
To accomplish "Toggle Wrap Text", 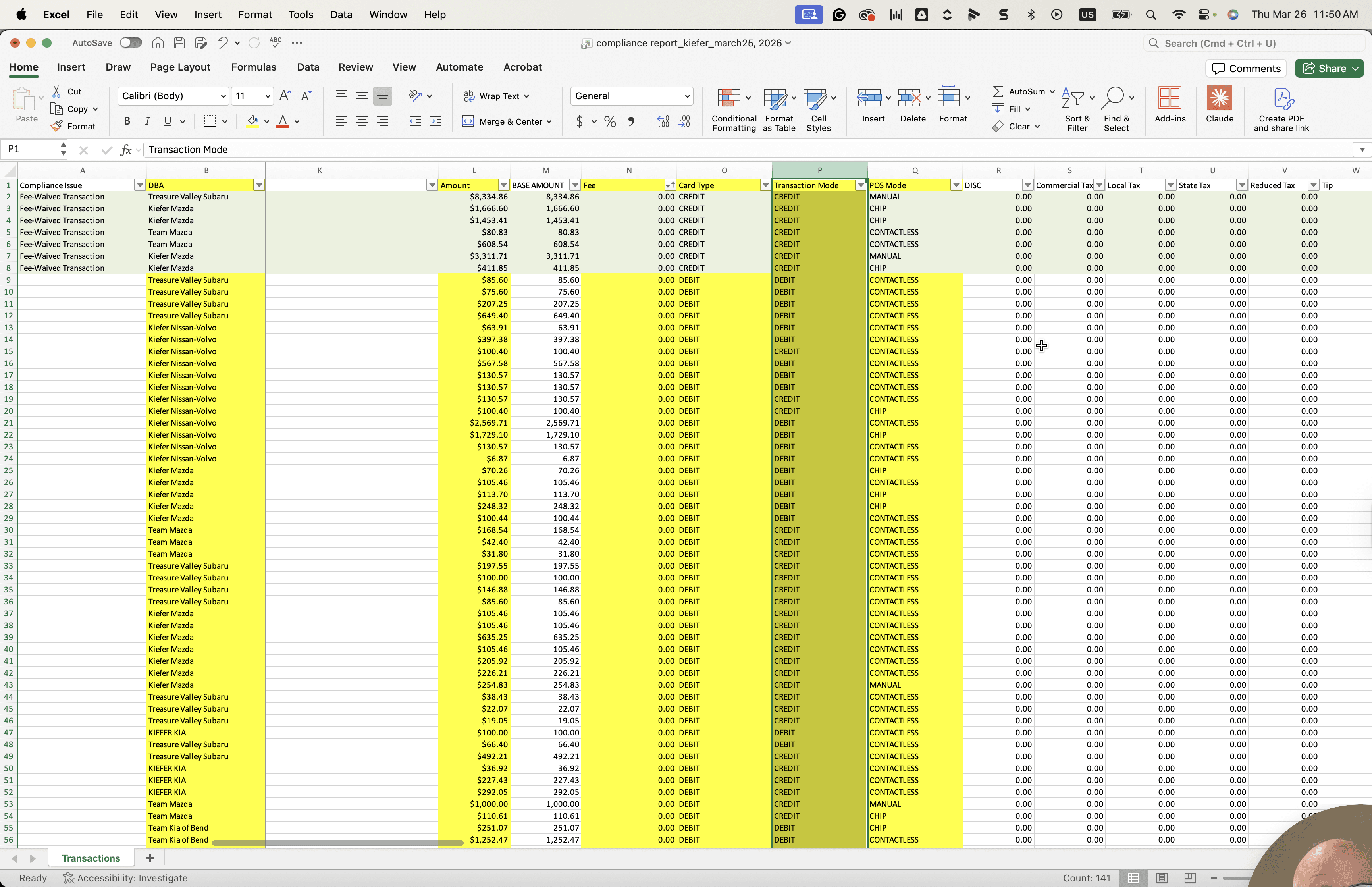I will click(x=496, y=96).
